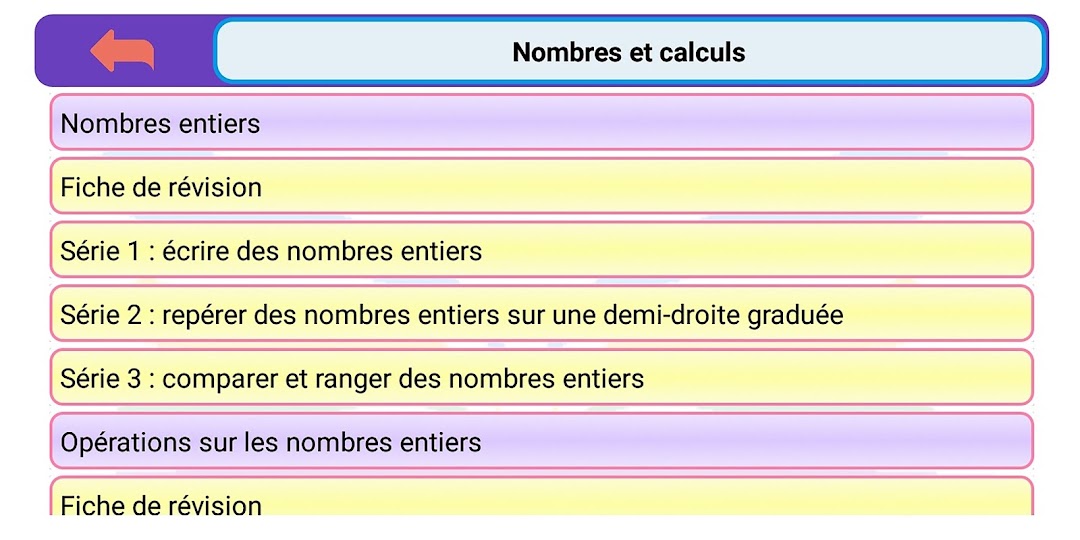This screenshot has width=1080, height=540.
Task: Expand Opérations sur les nombres entiers header
Action: (541, 441)
